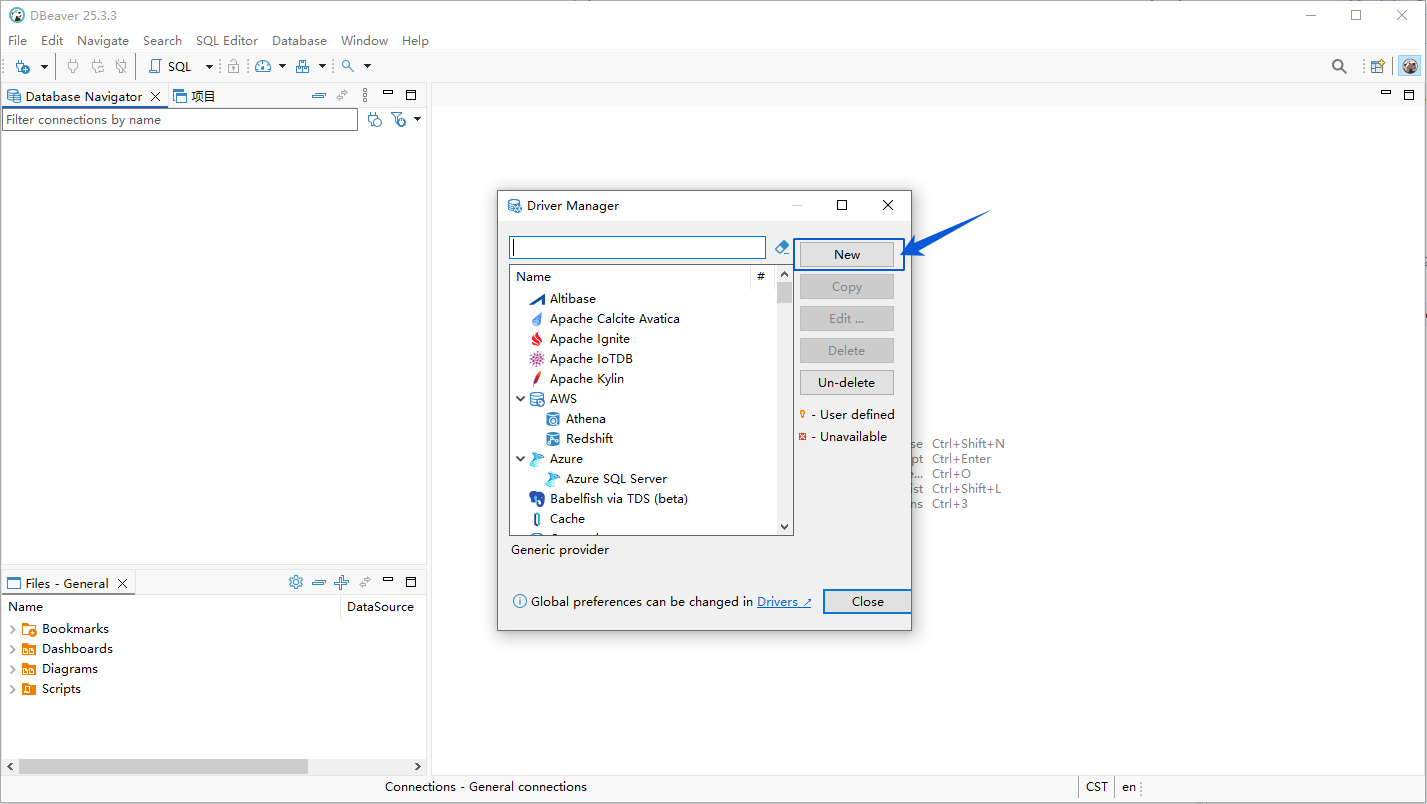Toggle link with editor in Database Navigator
This screenshot has height=804, width=1427.
coord(342,96)
